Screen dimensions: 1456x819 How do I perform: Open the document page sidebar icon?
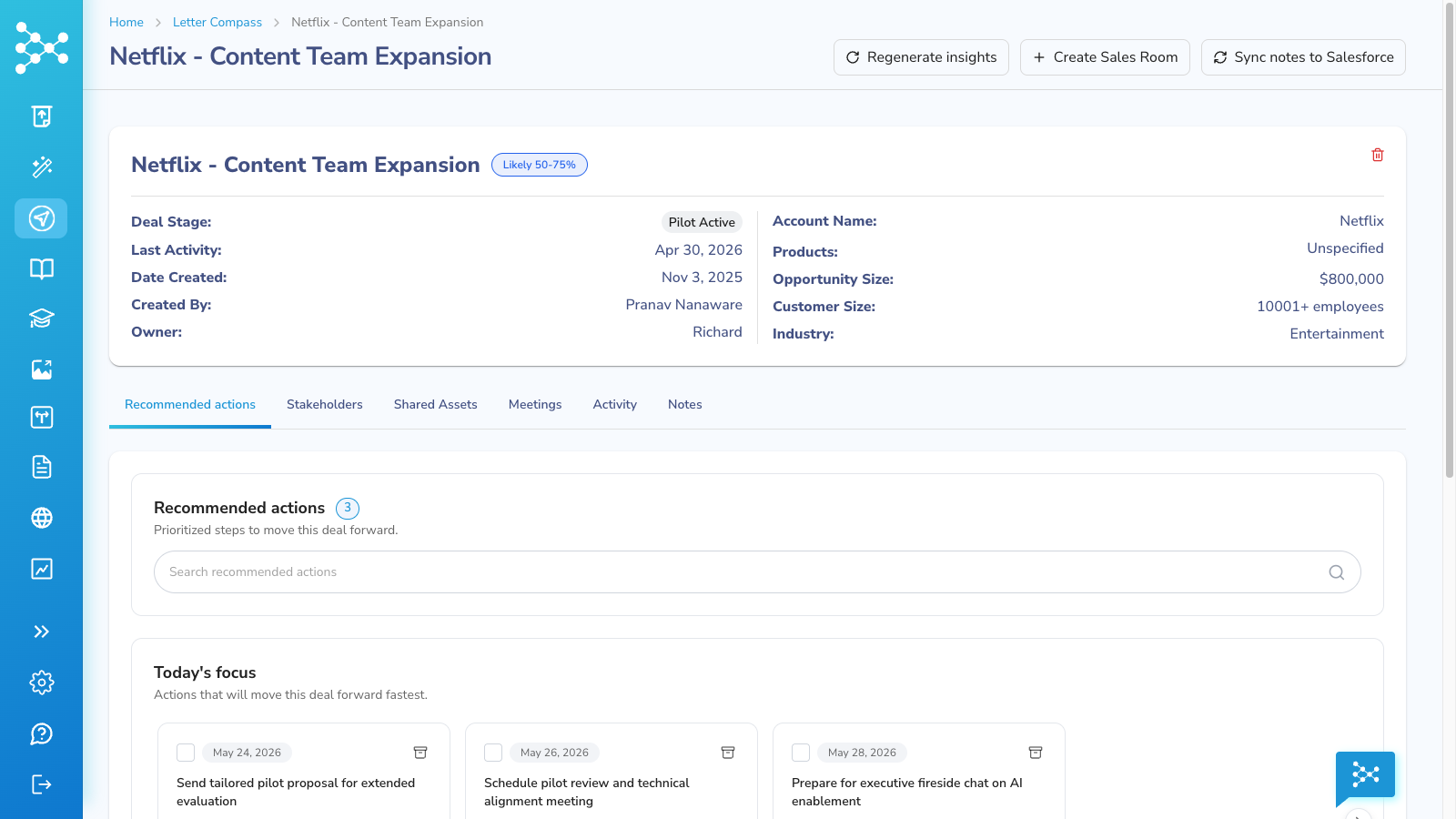tap(42, 468)
